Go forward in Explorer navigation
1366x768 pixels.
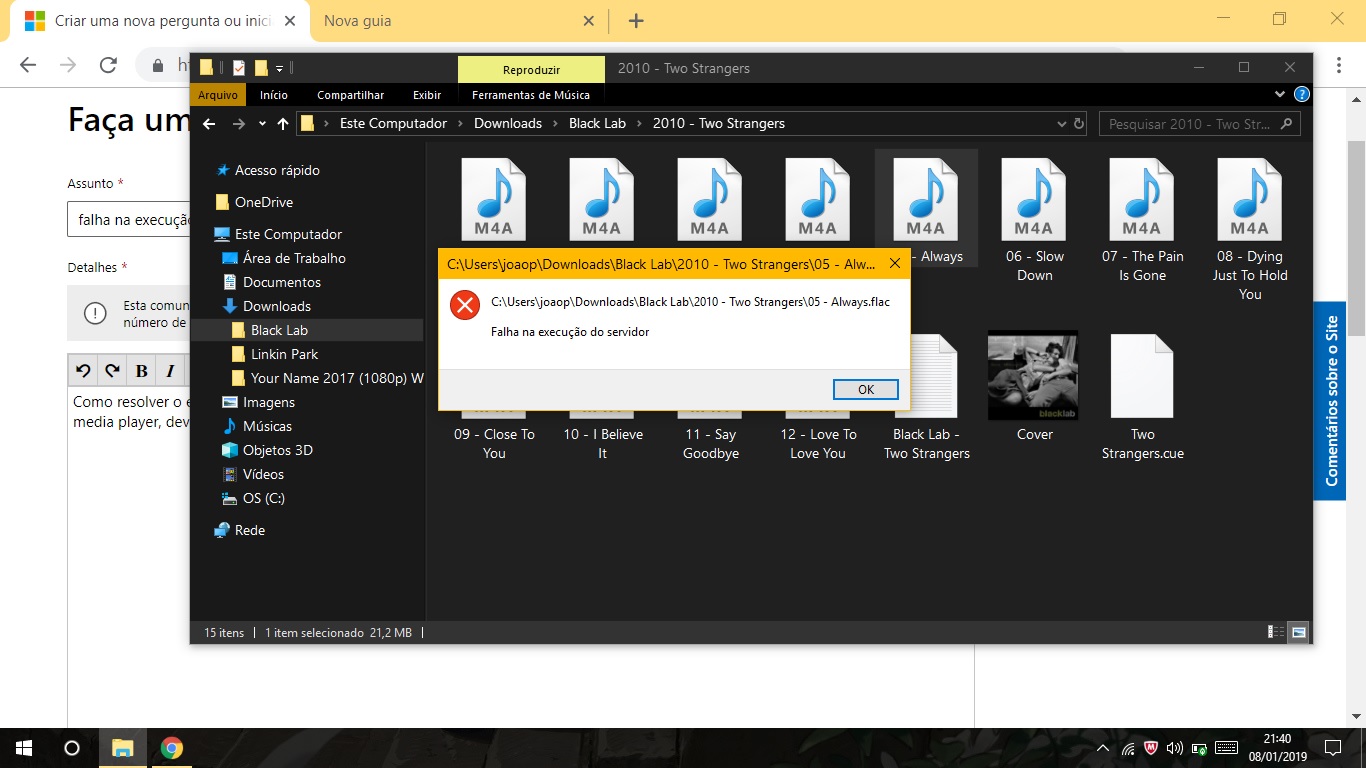click(x=239, y=124)
